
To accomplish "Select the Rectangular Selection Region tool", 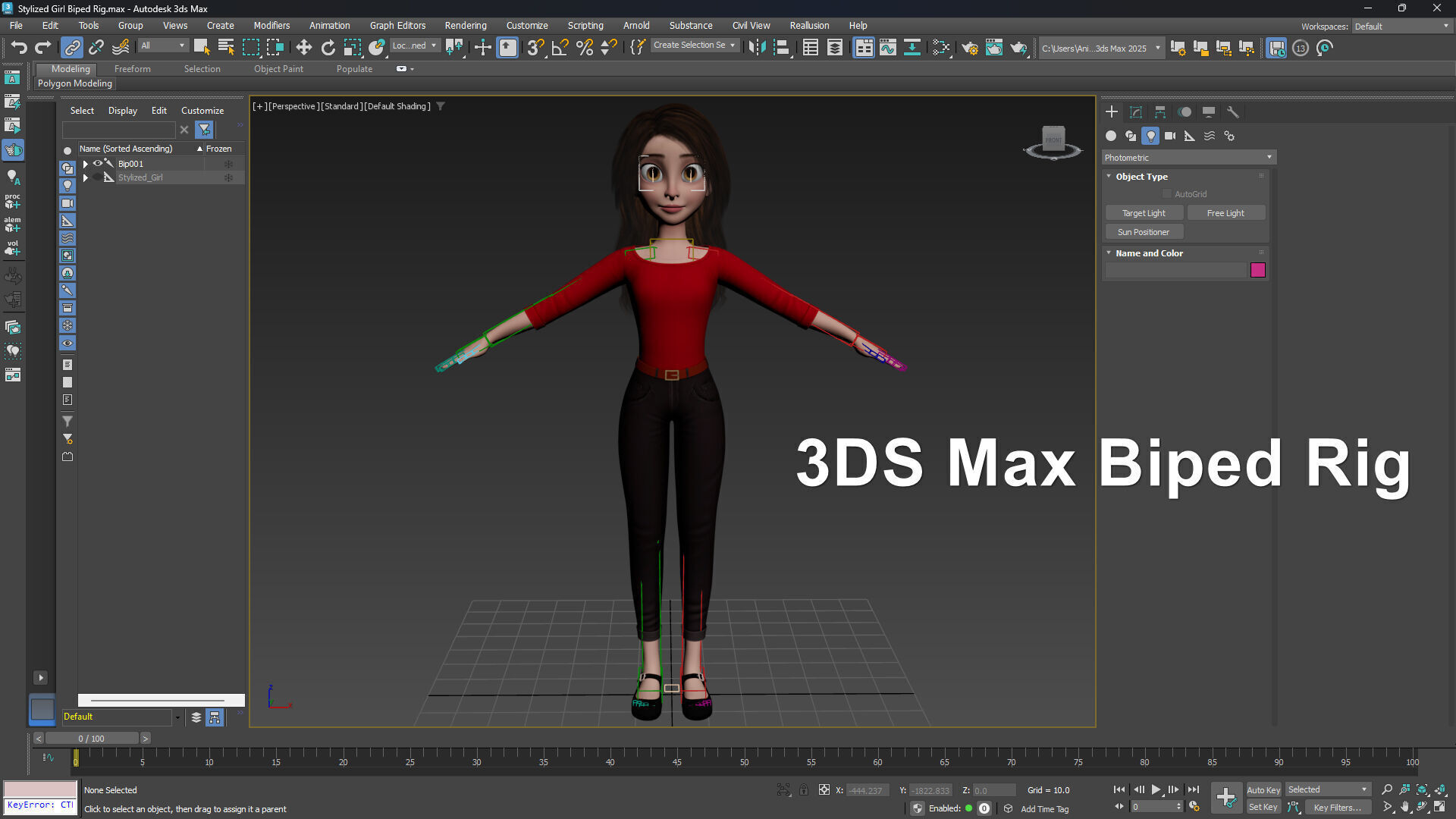I will 250,47.
